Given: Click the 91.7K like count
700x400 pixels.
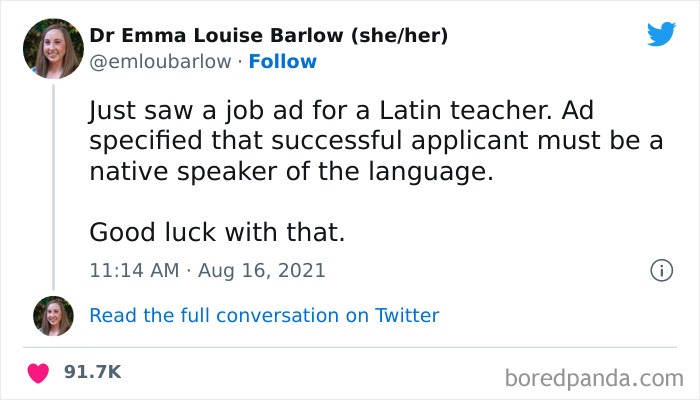Looking at the screenshot, I should (x=93, y=372).
